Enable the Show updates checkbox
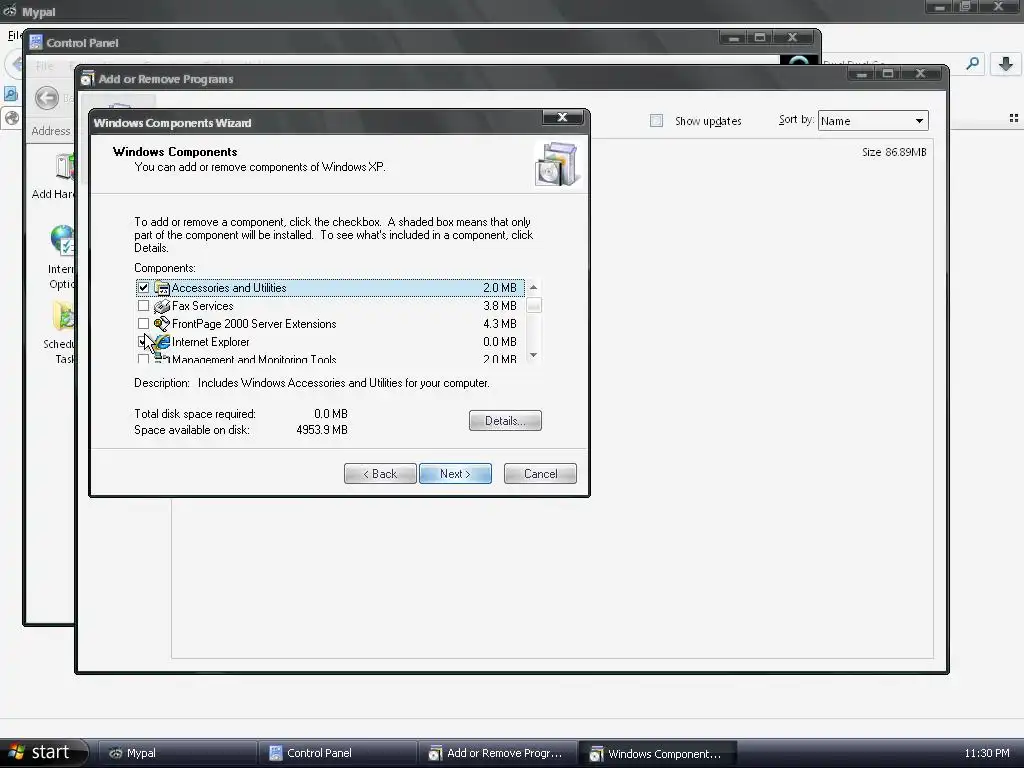Screen dimensions: 1024x768 click(656, 121)
